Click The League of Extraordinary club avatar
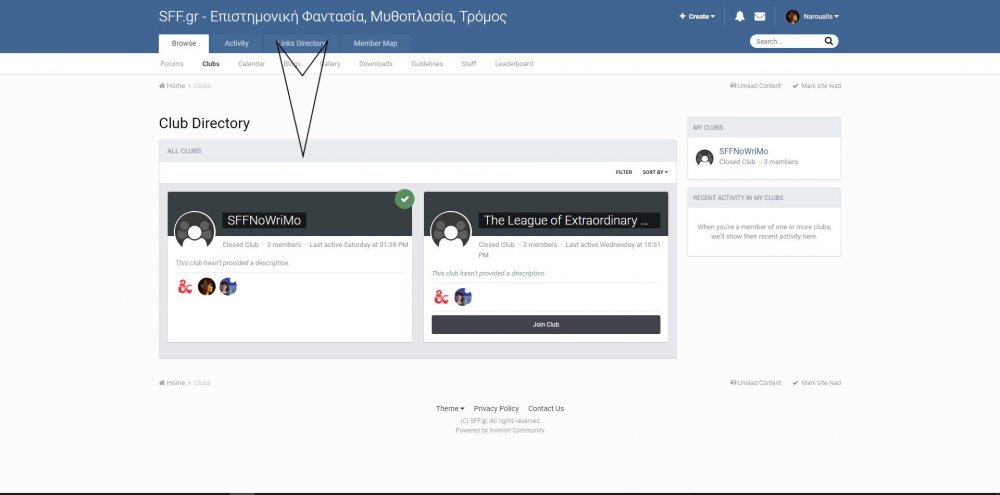The width and height of the screenshot is (1000, 495). (451, 231)
